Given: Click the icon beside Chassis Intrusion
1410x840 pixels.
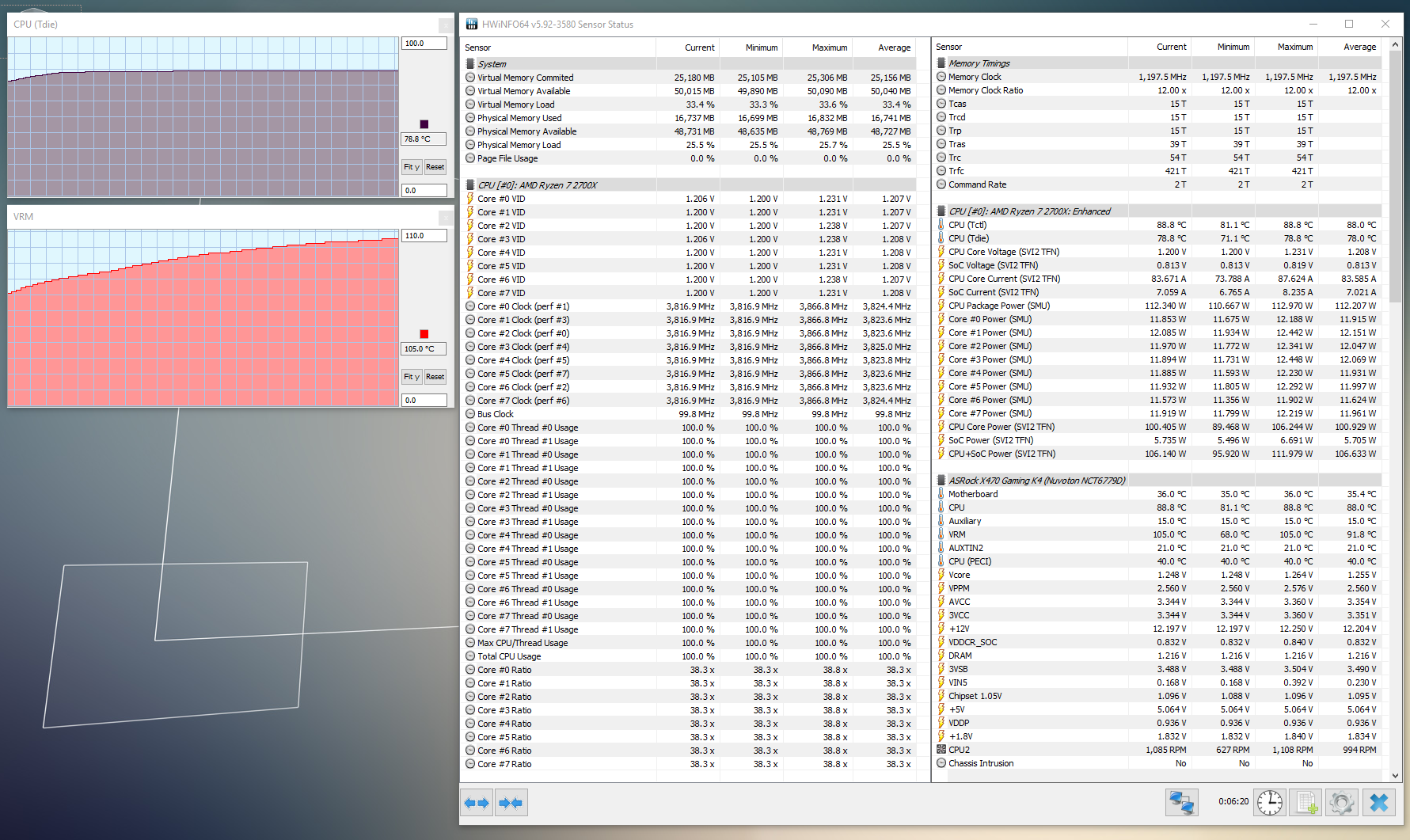Looking at the screenshot, I should click(x=941, y=763).
